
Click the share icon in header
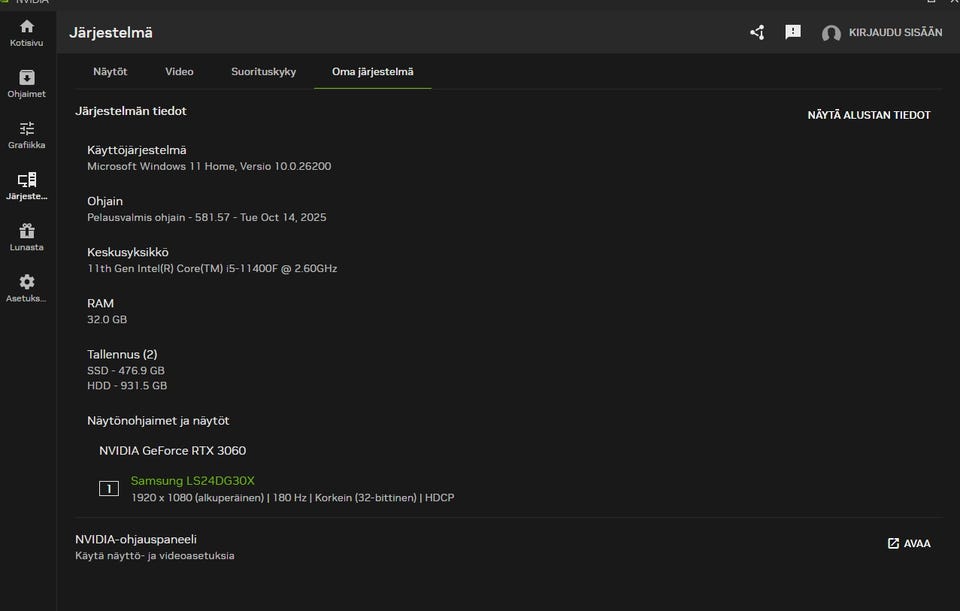click(x=757, y=32)
